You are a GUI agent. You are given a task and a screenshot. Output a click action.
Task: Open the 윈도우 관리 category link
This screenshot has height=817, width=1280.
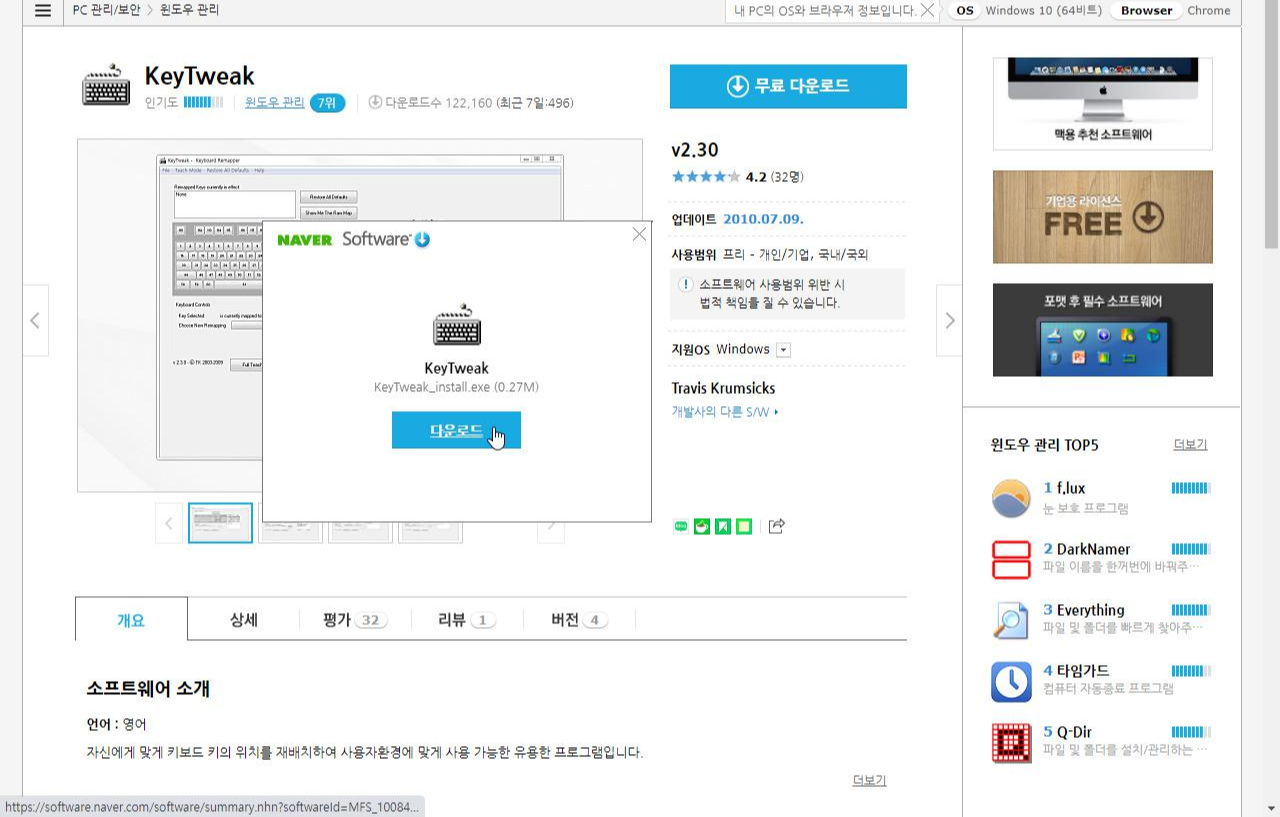275,102
